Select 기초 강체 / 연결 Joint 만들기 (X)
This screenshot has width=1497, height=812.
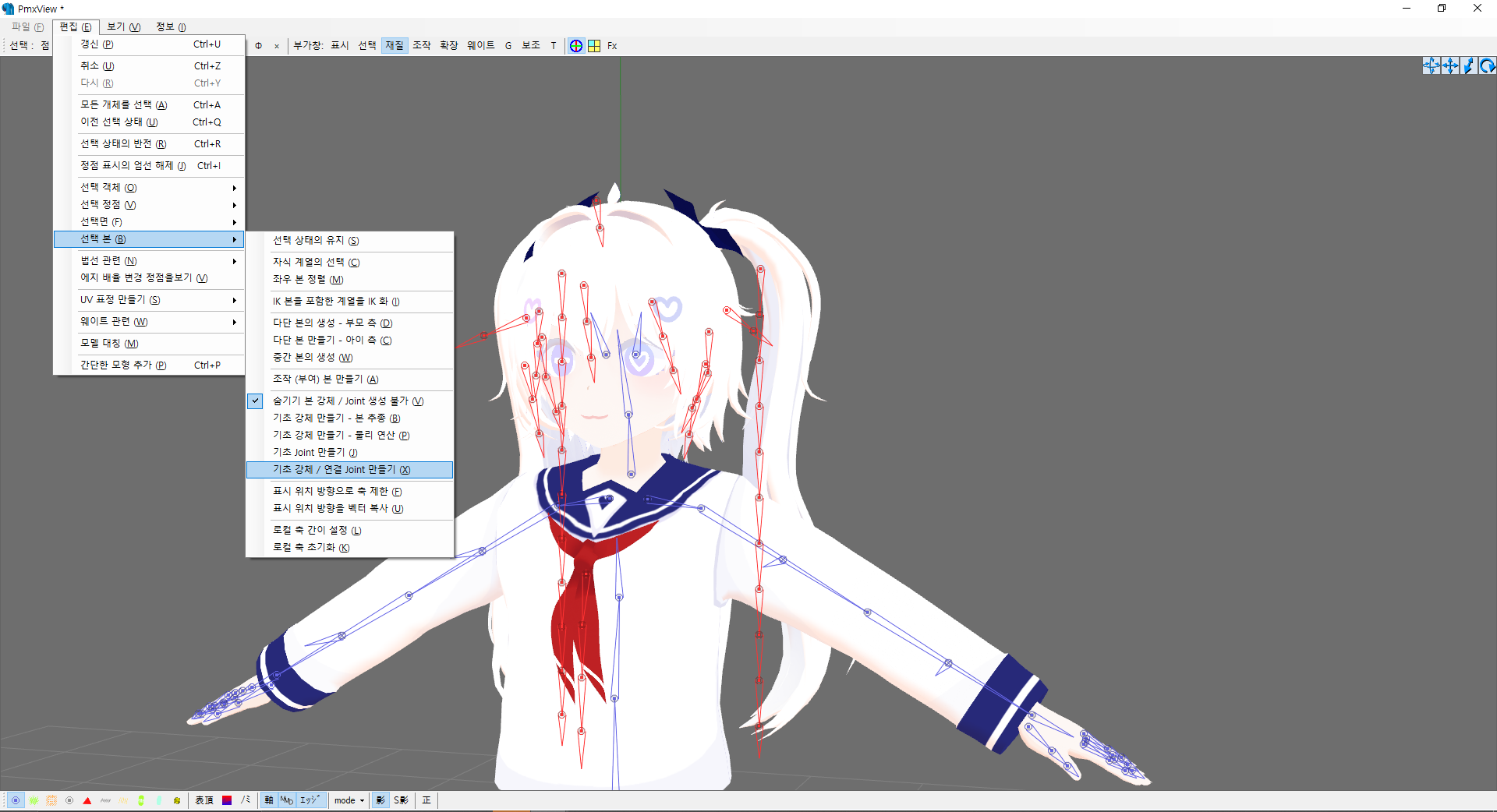pos(349,470)
